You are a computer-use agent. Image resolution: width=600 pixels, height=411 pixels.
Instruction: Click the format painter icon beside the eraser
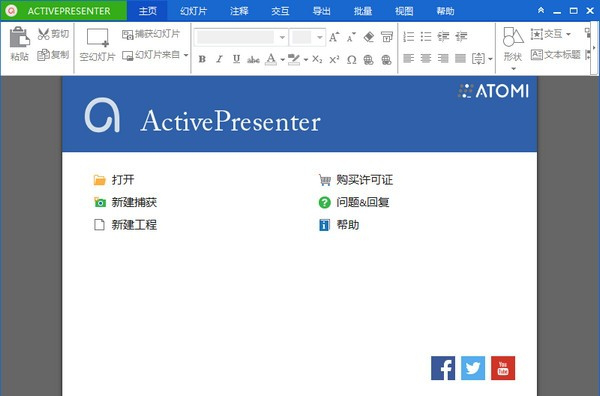tap(386, 37)
